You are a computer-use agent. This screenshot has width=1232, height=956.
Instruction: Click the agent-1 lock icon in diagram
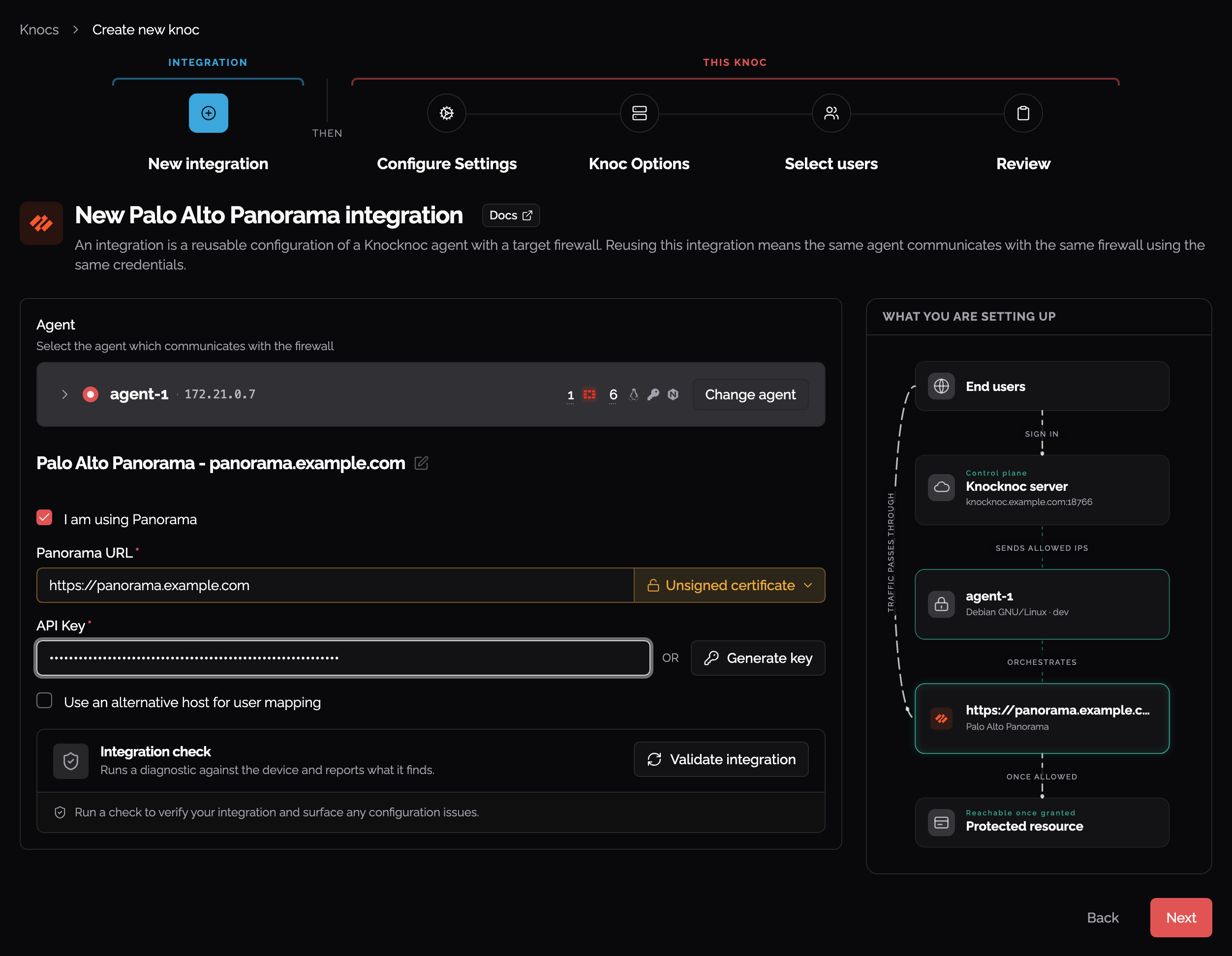coord(941,604)
